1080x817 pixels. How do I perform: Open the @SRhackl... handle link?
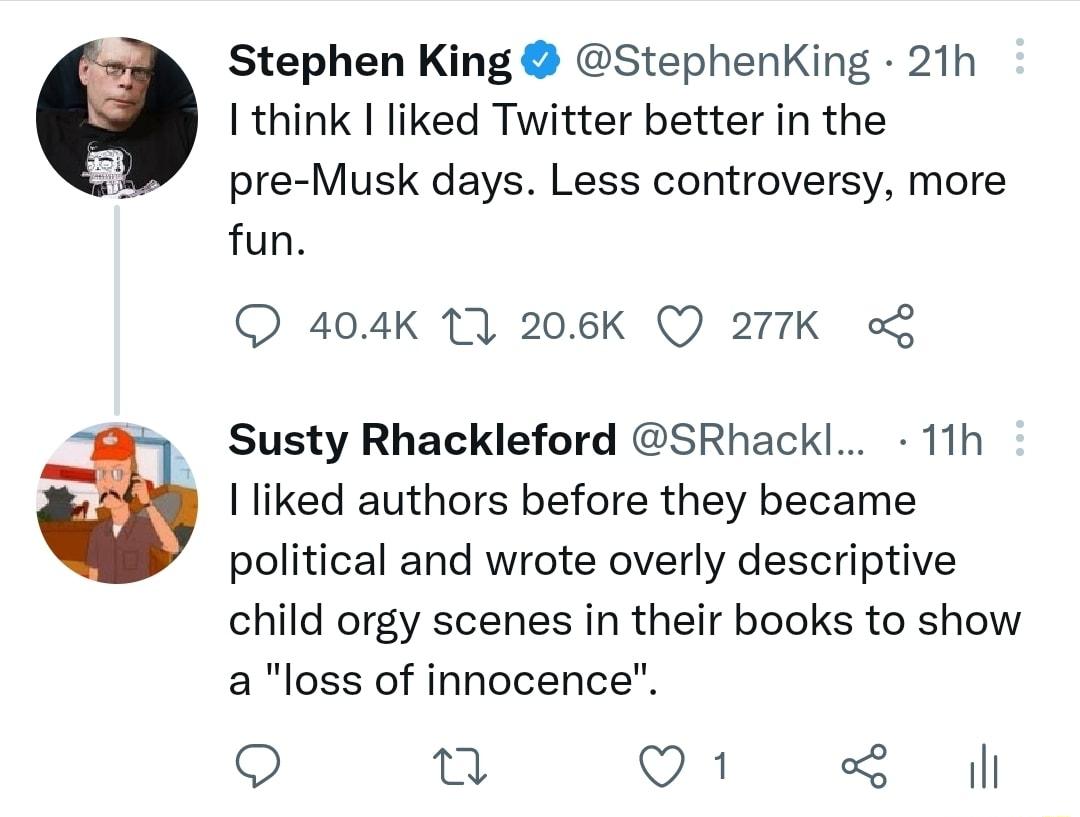743,440
